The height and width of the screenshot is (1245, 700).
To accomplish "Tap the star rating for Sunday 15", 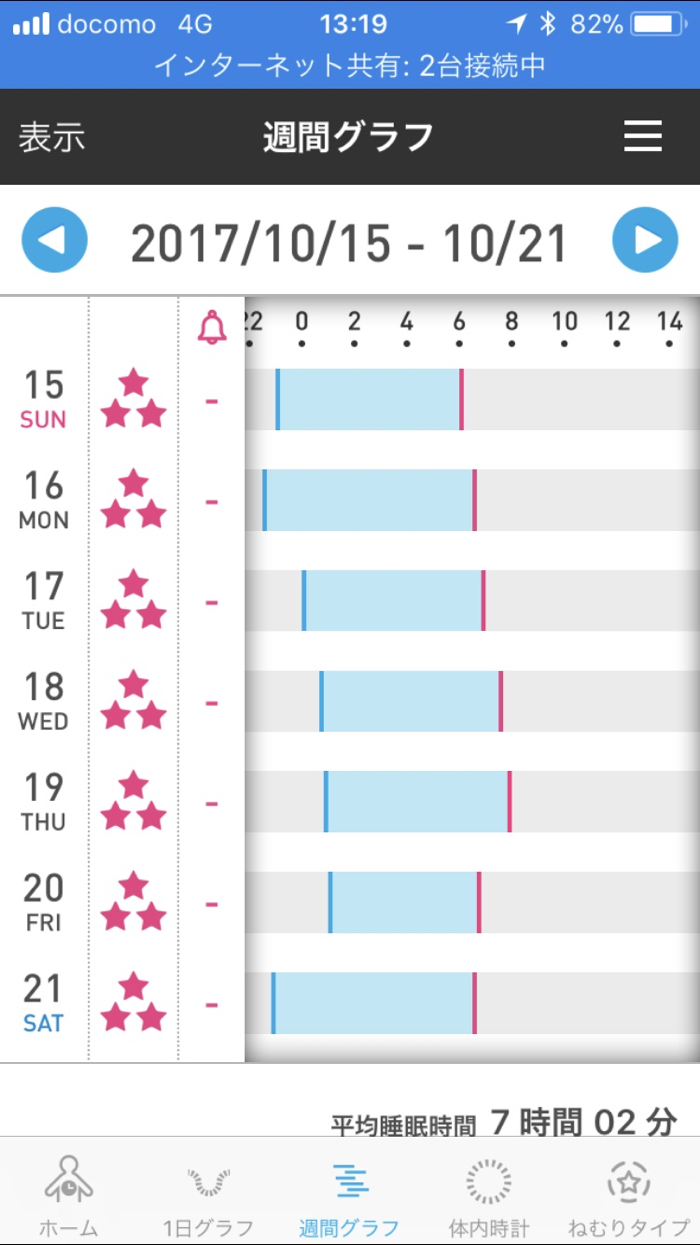I will tap(134, 399).
